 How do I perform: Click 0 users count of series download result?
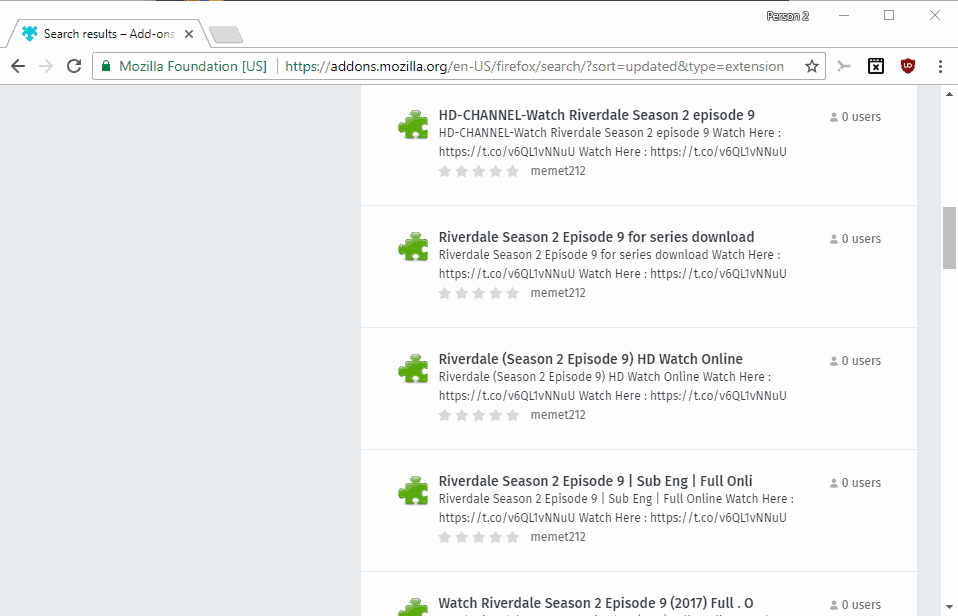click(x=855, y=239)
